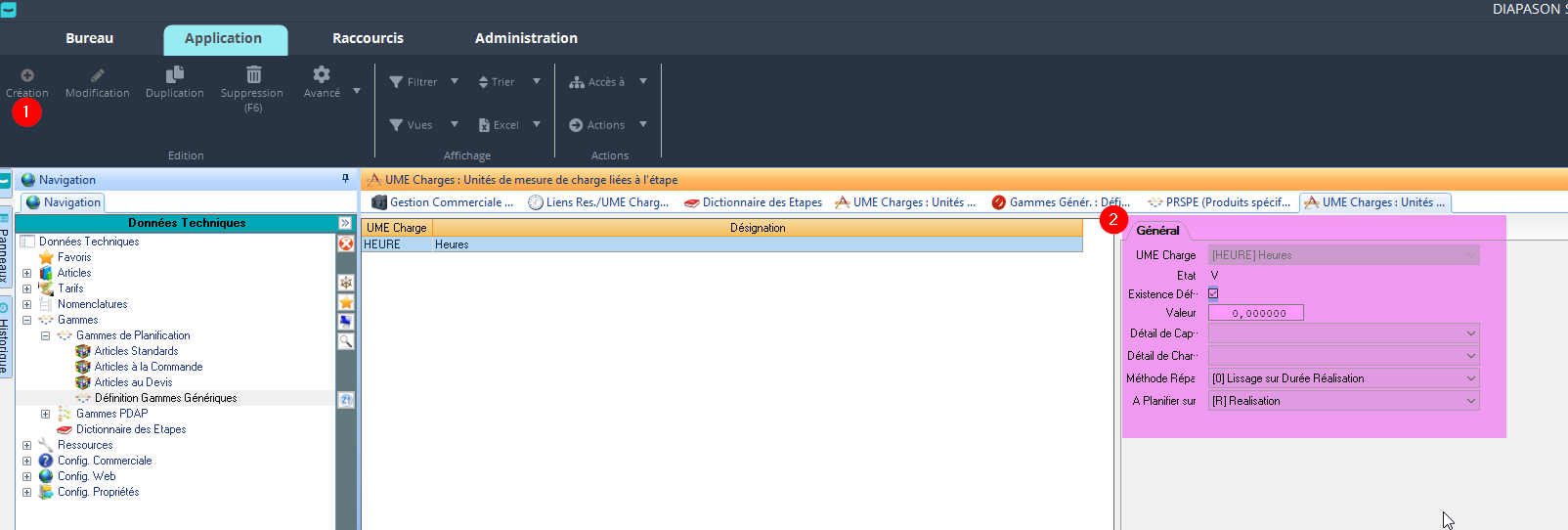Collapse the Gammes tree node

tap(27, 320)
